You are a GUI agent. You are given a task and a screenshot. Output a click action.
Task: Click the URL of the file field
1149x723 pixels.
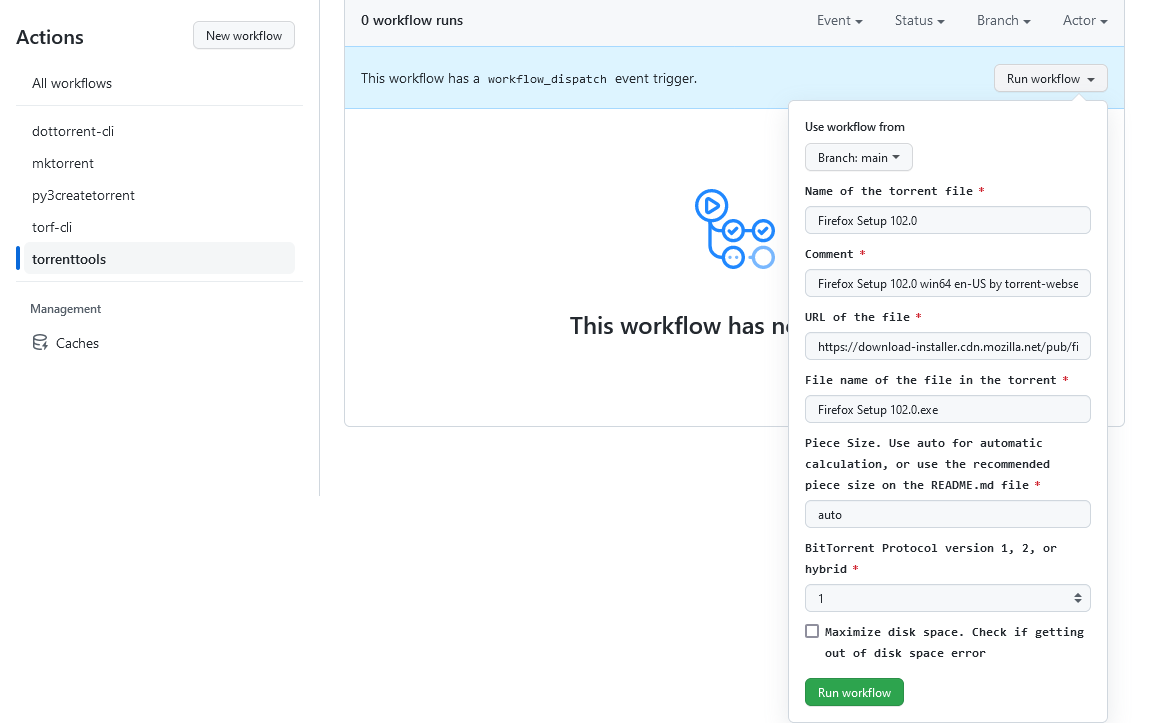click(x=947, y=346)
